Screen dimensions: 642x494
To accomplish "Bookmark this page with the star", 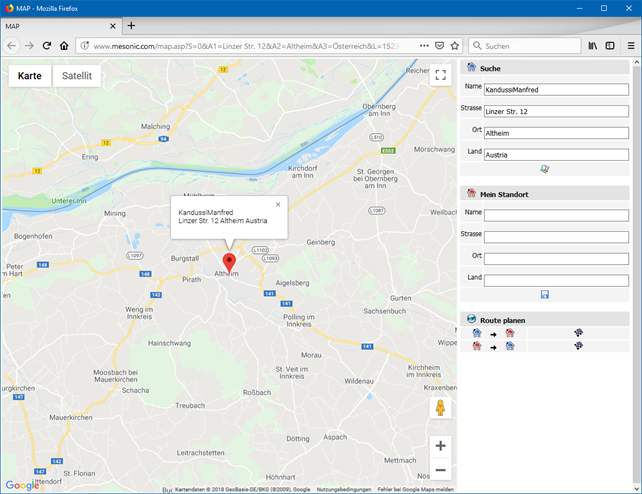I will point(455,46).
